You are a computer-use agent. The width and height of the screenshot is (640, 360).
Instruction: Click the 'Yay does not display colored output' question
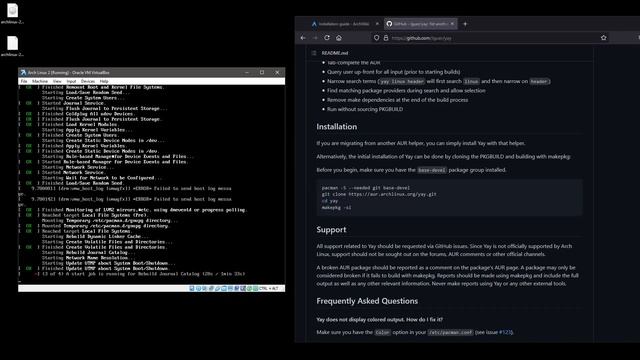tap(380, 320)
